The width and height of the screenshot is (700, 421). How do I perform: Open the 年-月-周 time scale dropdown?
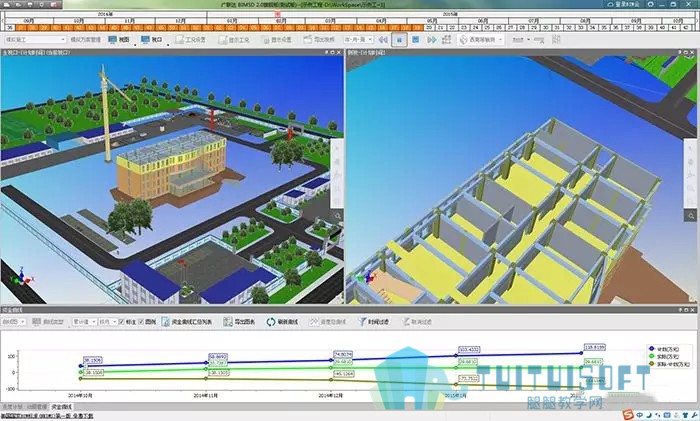pyautogui.click(x=358, y=40)
